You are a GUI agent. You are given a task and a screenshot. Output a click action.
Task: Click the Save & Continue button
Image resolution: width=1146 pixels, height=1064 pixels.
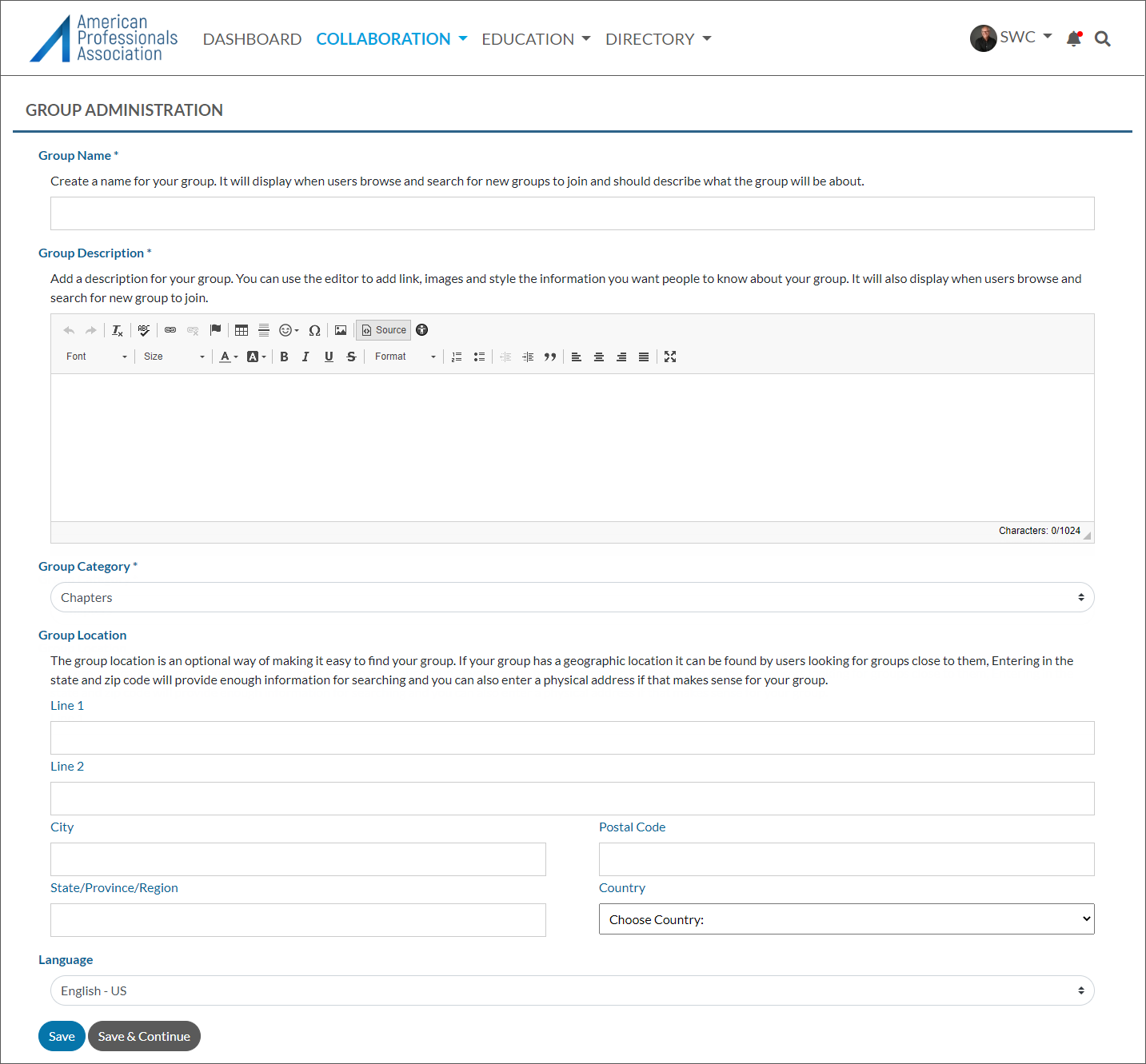pos(144,1036)
